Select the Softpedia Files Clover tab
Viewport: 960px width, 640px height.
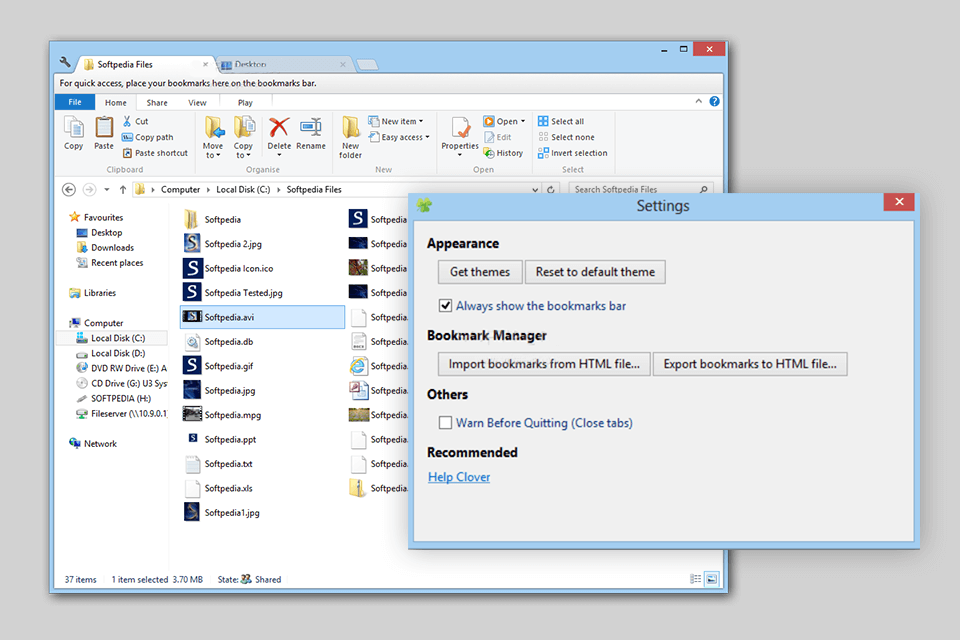(145, 64)
